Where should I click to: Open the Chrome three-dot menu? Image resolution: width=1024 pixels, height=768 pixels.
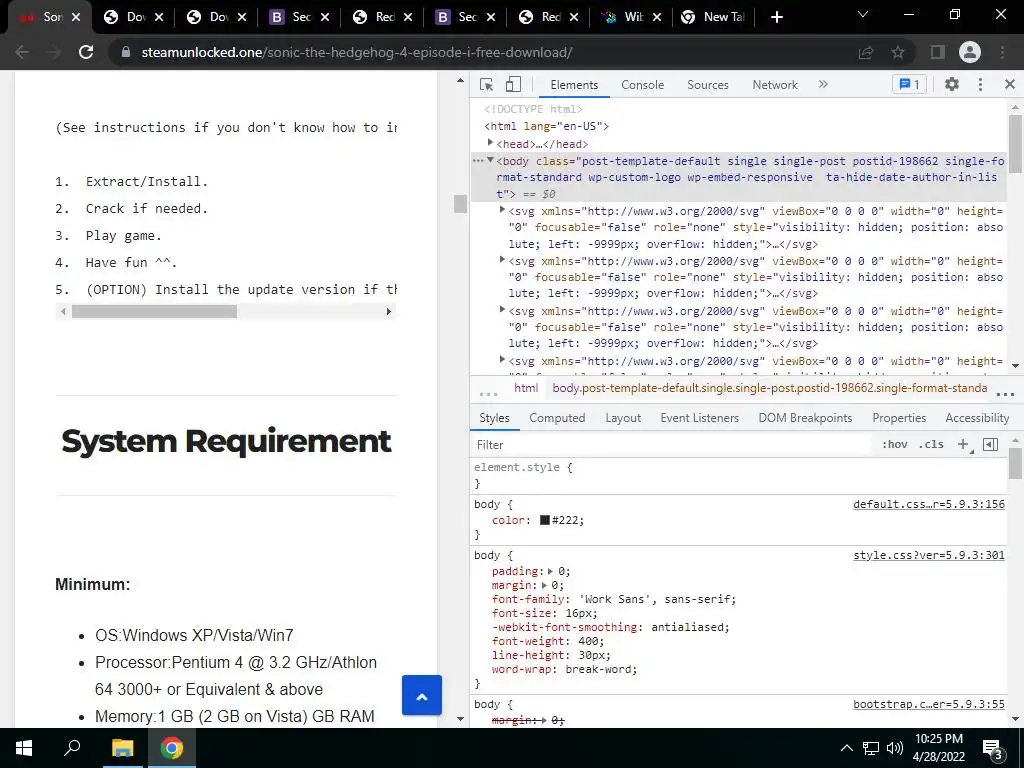pos(1002,52)
